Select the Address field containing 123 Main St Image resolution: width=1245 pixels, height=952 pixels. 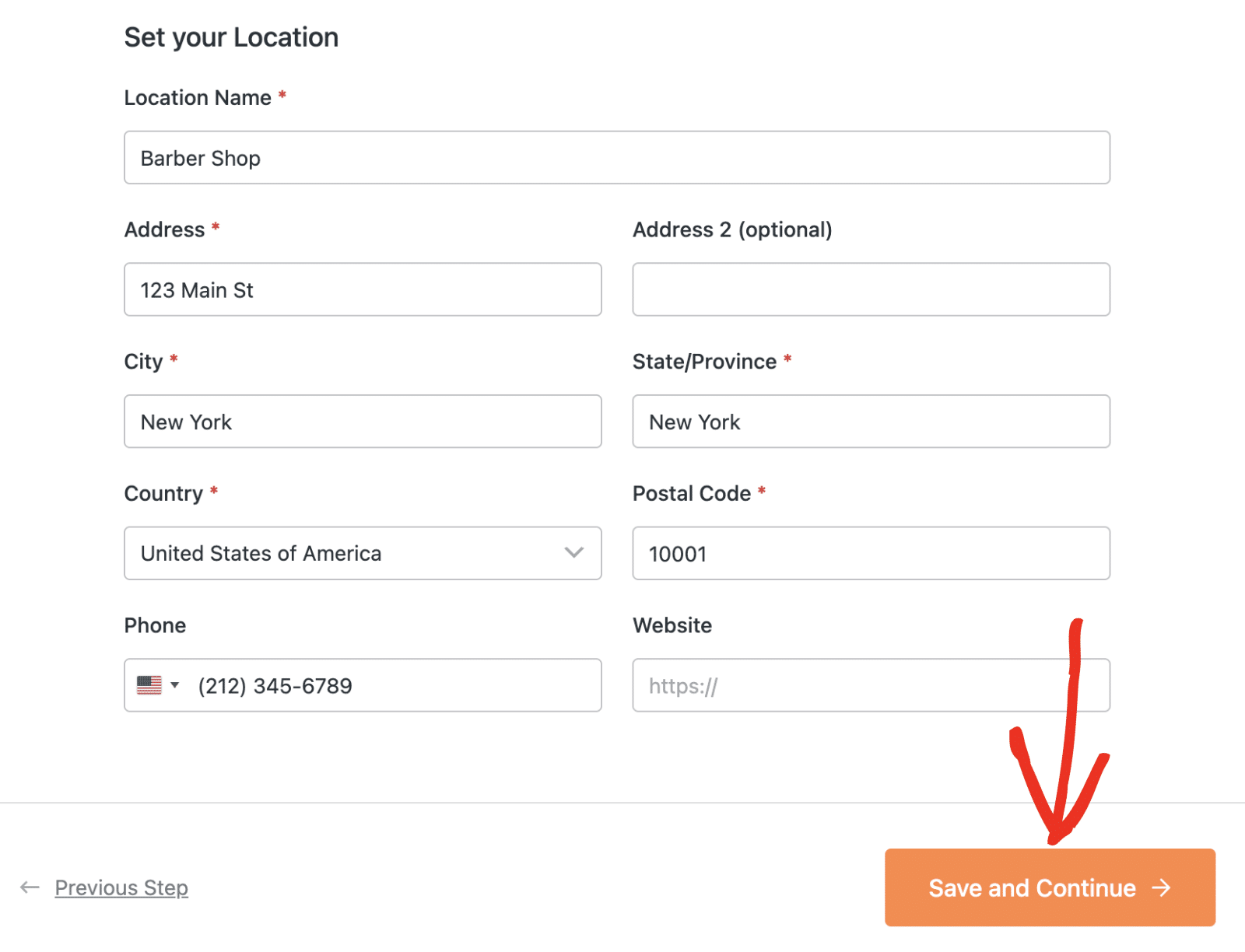[363, 289]
